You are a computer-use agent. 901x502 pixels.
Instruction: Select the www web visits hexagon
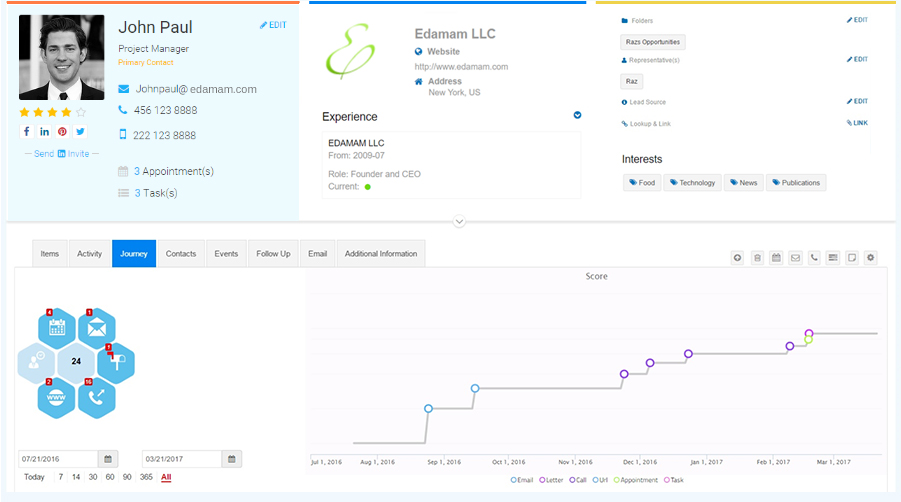[x=57, y=397]
